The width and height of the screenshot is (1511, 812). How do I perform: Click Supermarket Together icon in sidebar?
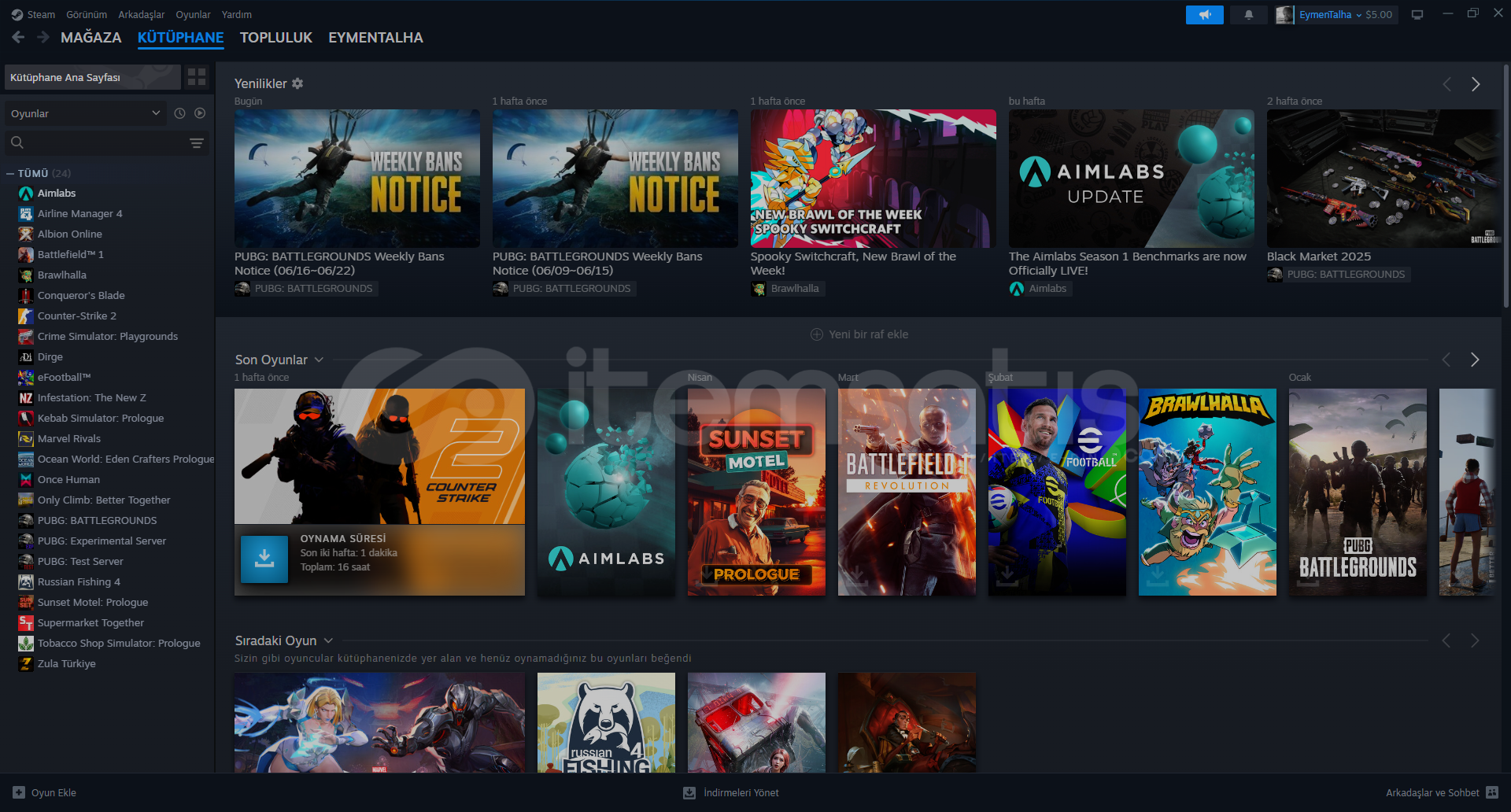26,623
